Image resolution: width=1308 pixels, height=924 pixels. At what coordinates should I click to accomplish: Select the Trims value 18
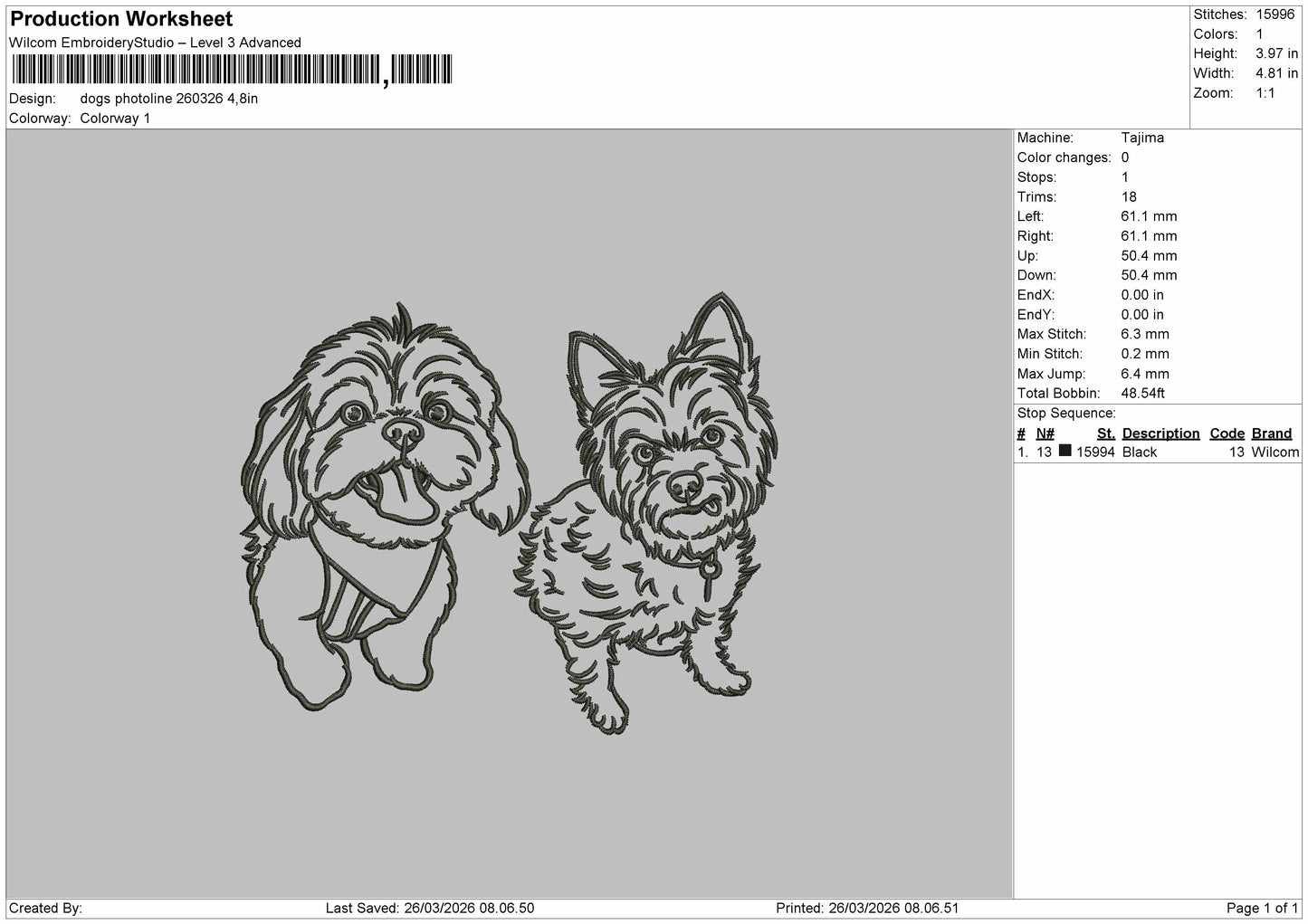tap(1129, 197)
